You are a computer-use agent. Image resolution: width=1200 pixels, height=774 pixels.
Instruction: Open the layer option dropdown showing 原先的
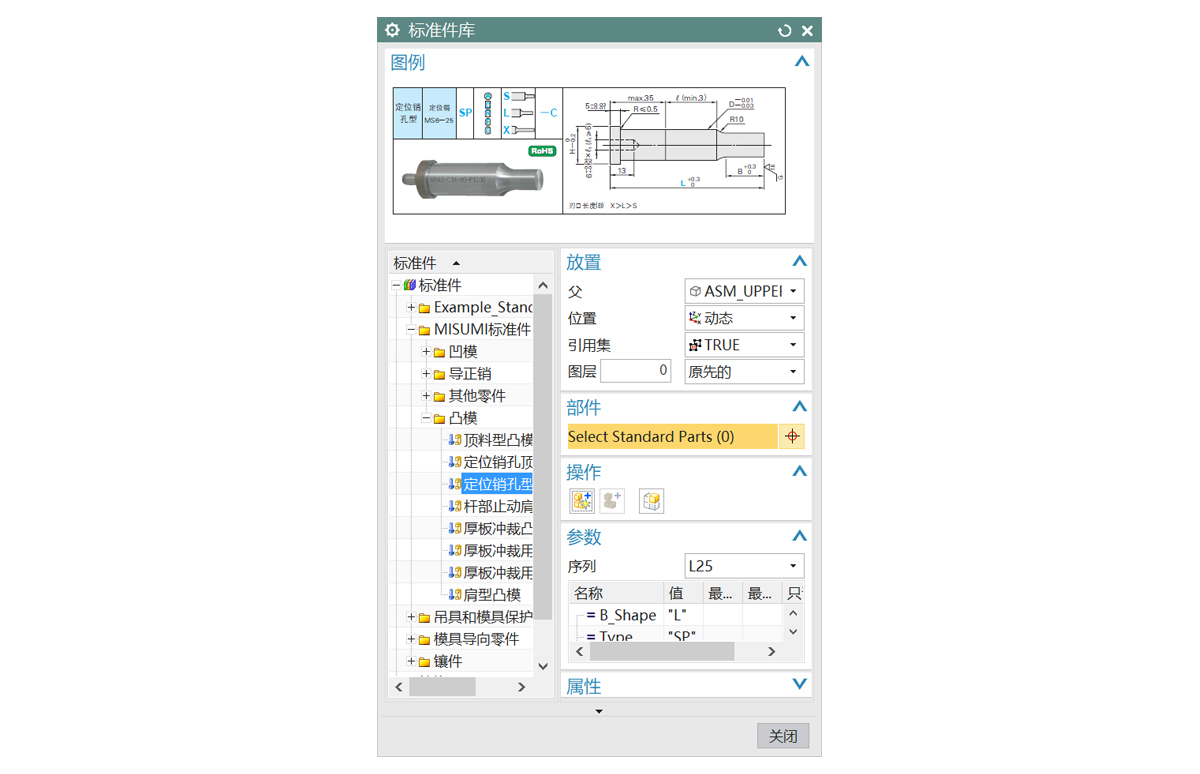[x=744, y=372]
